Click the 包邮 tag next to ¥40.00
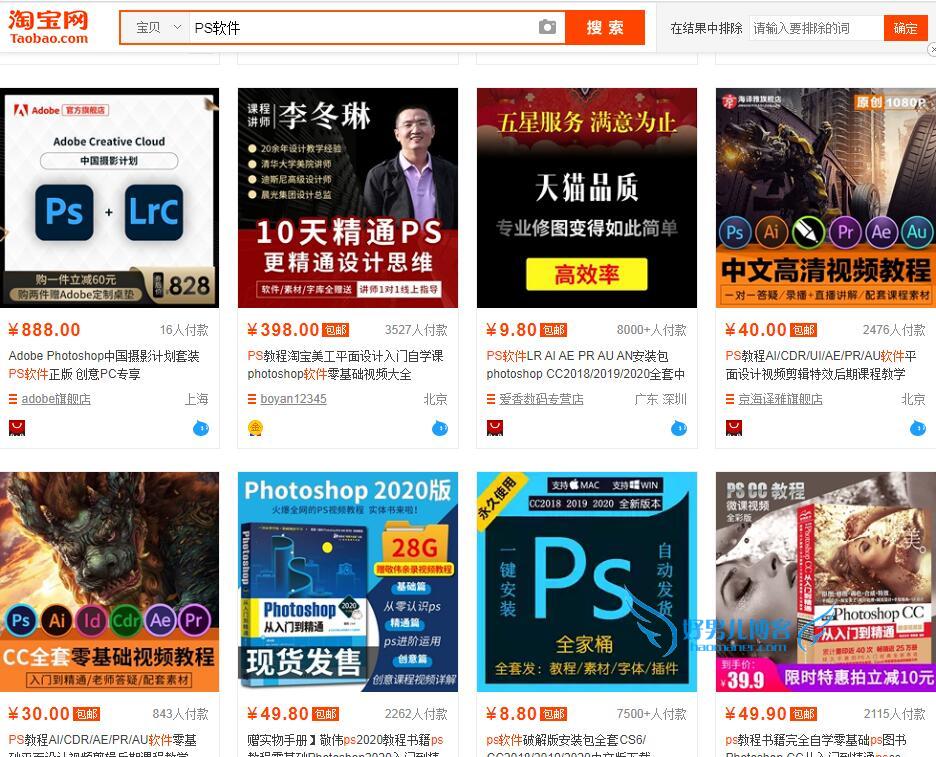This screenshot has height=757, width=936. (x=803, y=330)
